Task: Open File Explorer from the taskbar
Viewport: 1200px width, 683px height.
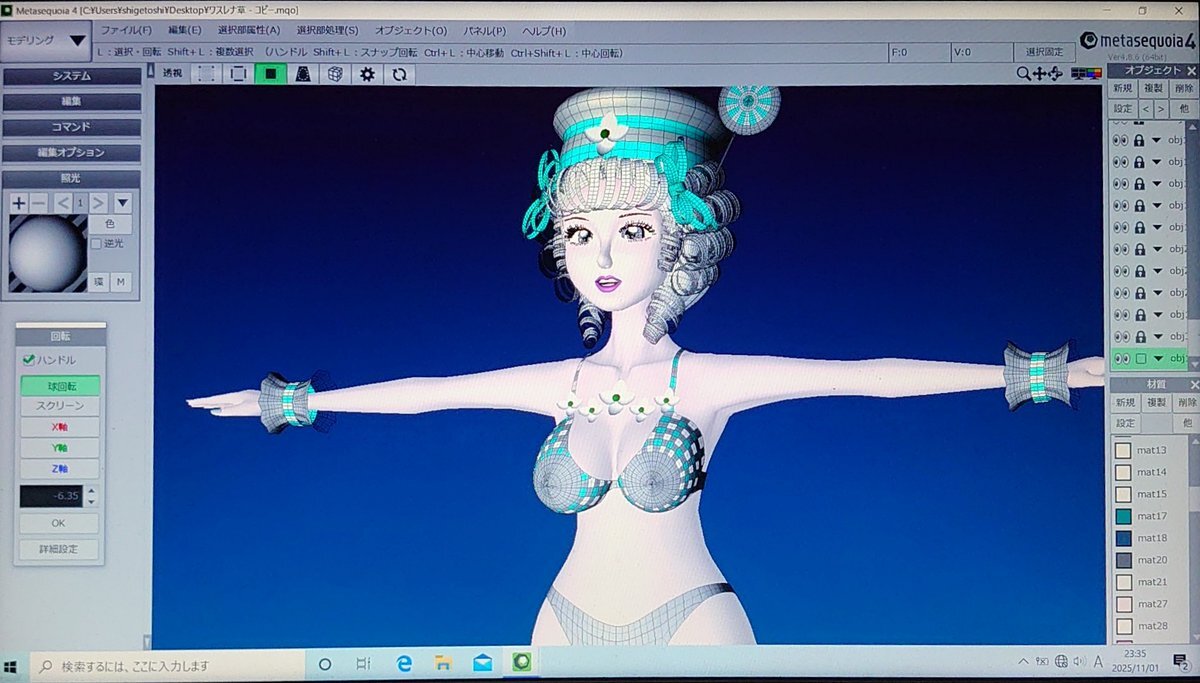Action: (x=443, y=663)
